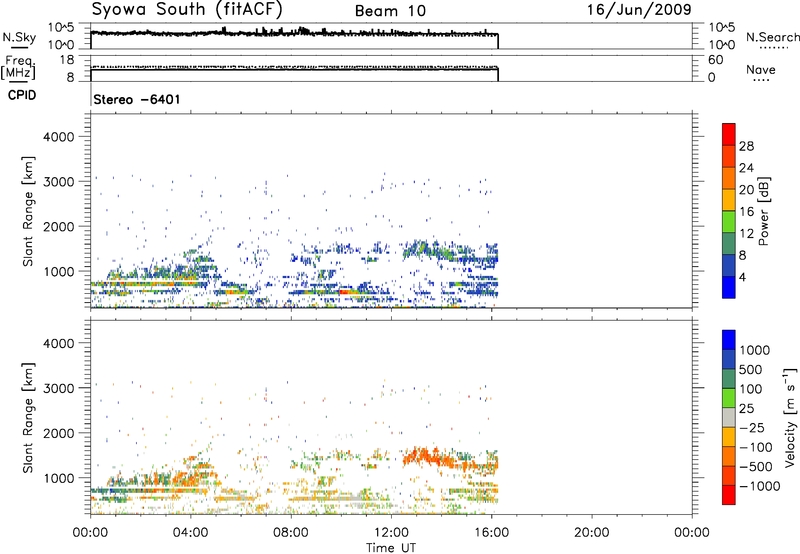
Task: Click the 16:00 time tick label
Action: click(491, 533)
